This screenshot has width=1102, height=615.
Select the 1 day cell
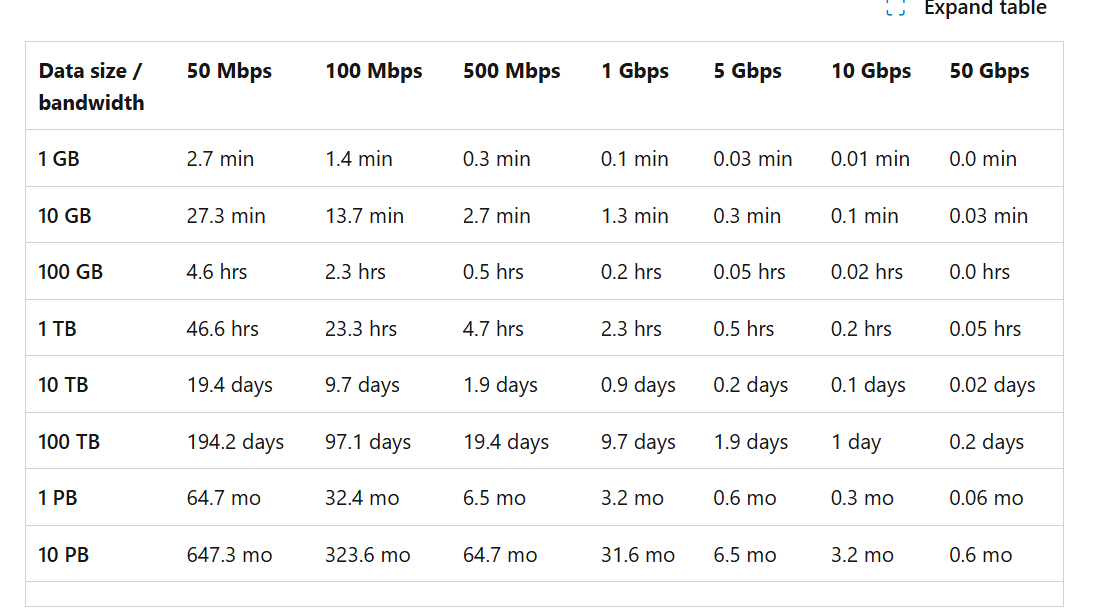(x=855, y=442)
